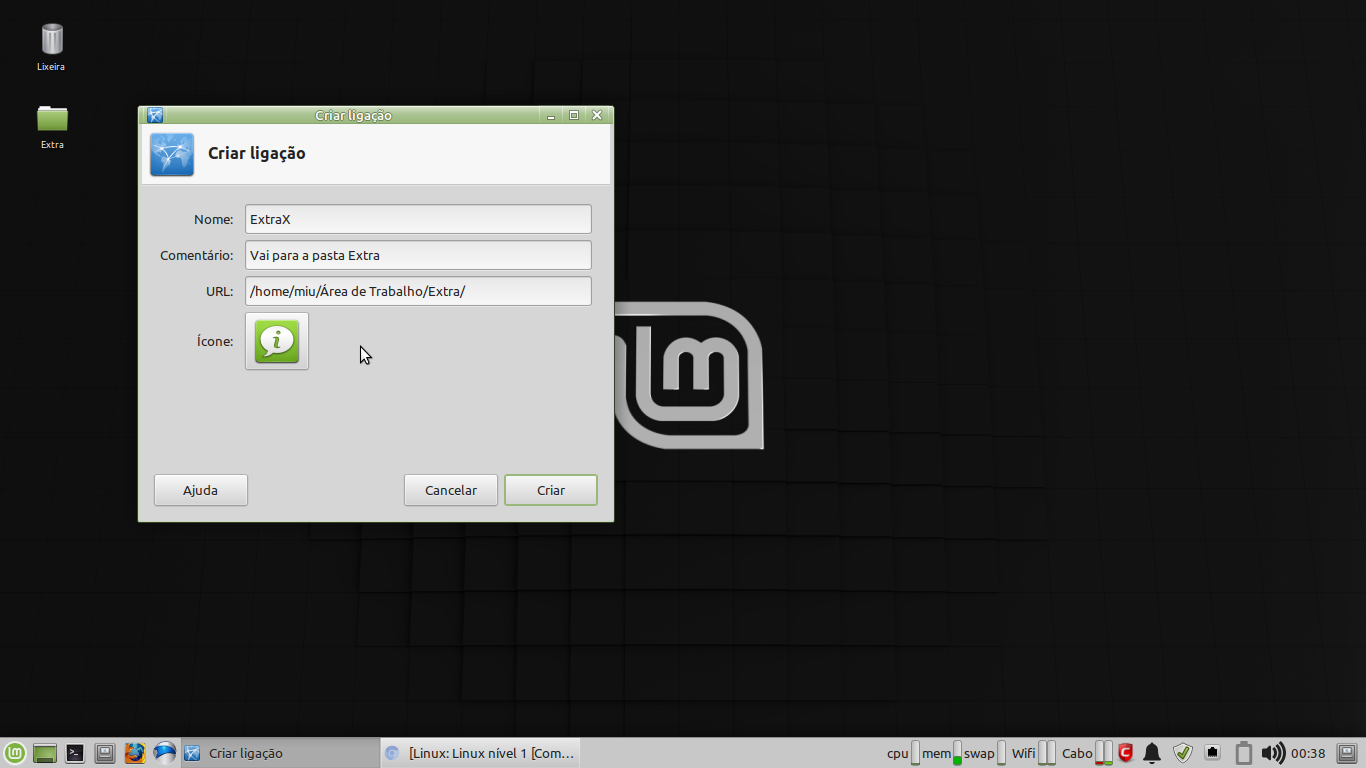Click the swap usage monitor in panel

pos(984,753)
